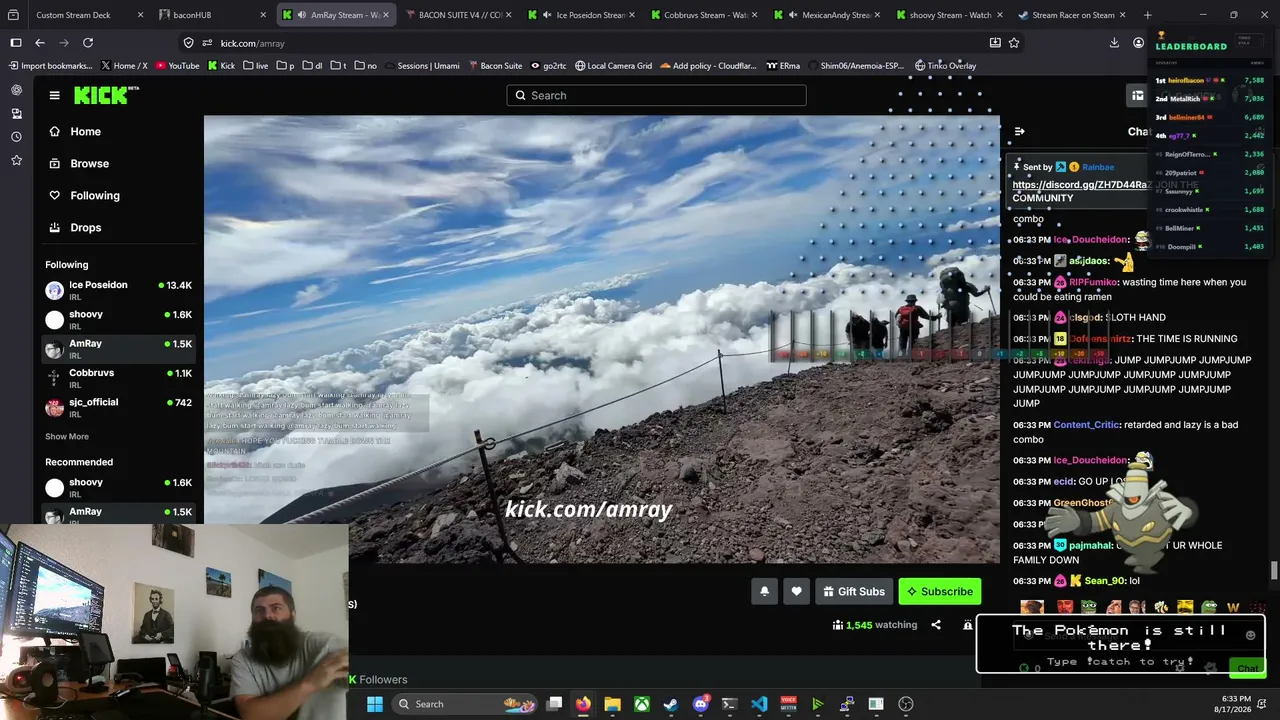Open Ice Poseidon's channel from Following list
The height and width of the screenshot is (720, 1280).
tap(118, 290)
